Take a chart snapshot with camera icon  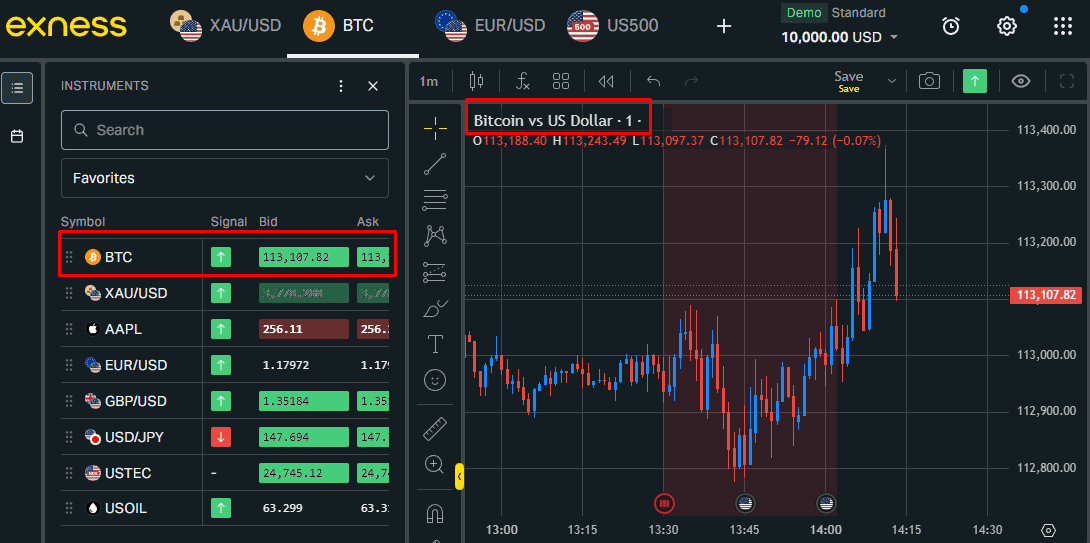(929, 81)
